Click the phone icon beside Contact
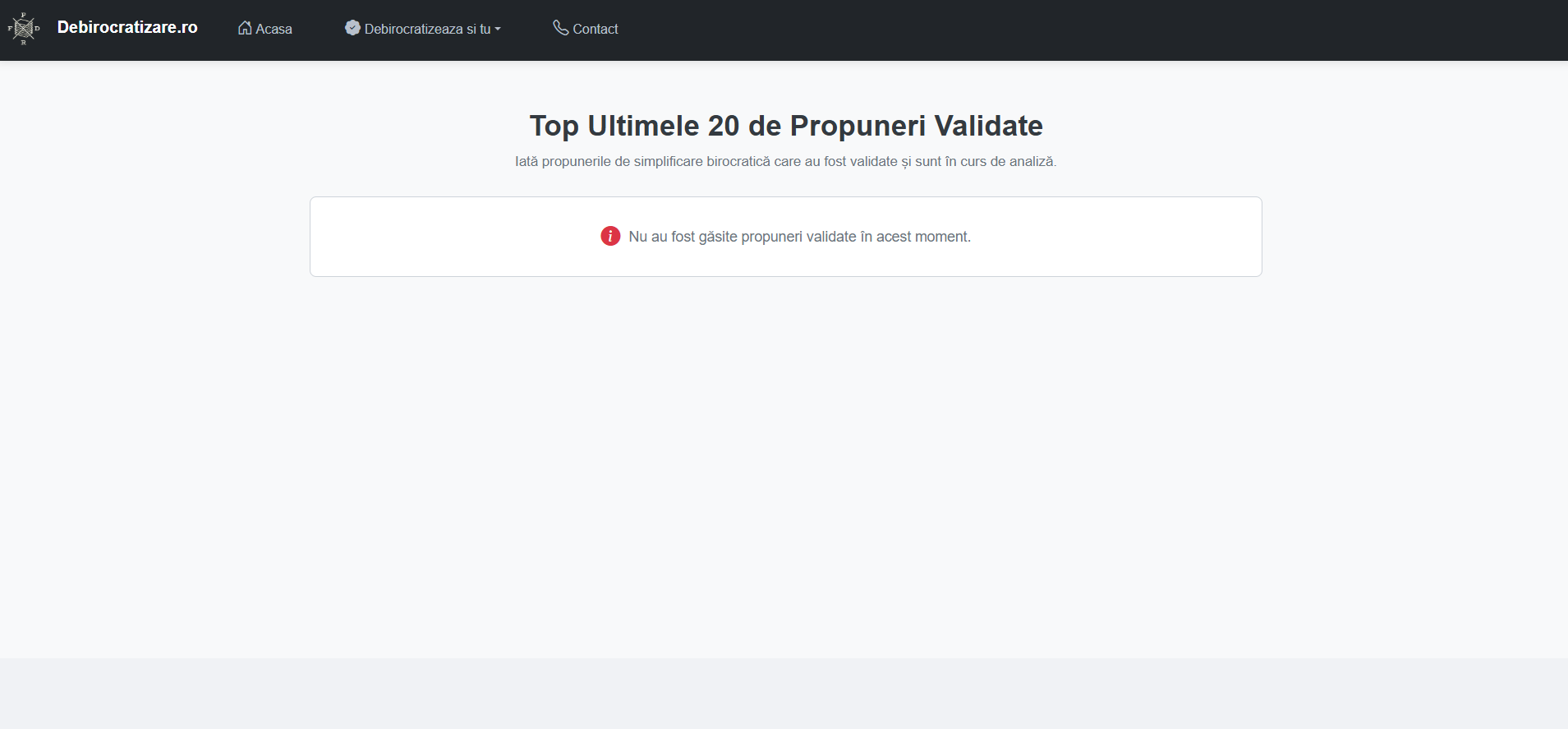This screenshot has width=1568, height=729. point(560,28)
